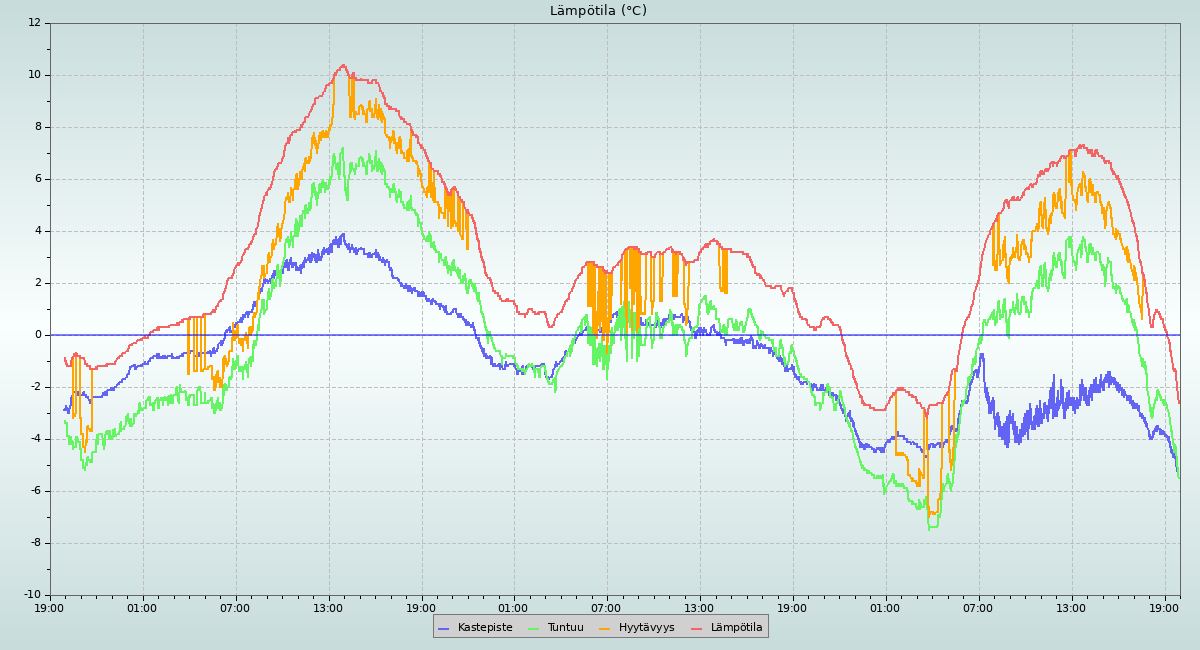Click the blue Kastepiste legend line marker
Image resolution: width=1200 pixels, height=650 pixels.
pos(444,628)
